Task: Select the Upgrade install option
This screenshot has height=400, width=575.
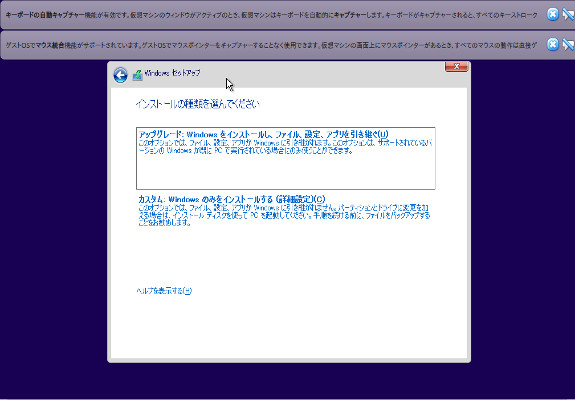Action: coord(286,158)
